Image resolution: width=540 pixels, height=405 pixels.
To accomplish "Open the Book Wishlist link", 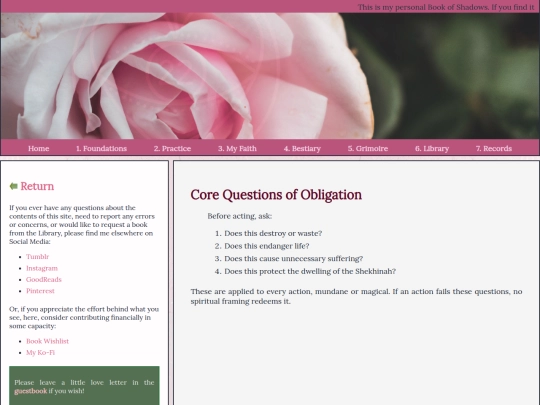I will [x=48, y=341].
